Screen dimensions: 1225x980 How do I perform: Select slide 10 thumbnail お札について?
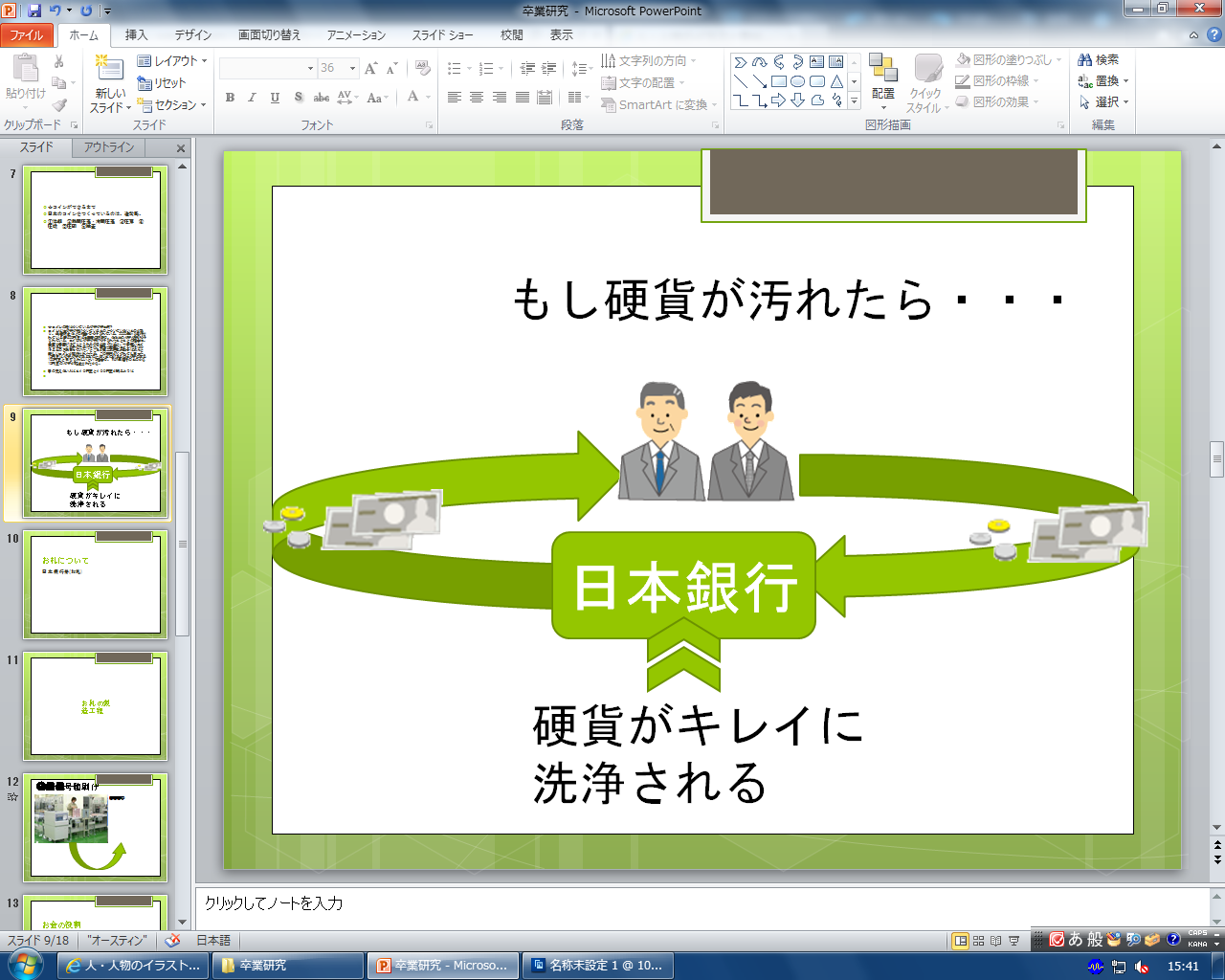click(x=95, y=584)
